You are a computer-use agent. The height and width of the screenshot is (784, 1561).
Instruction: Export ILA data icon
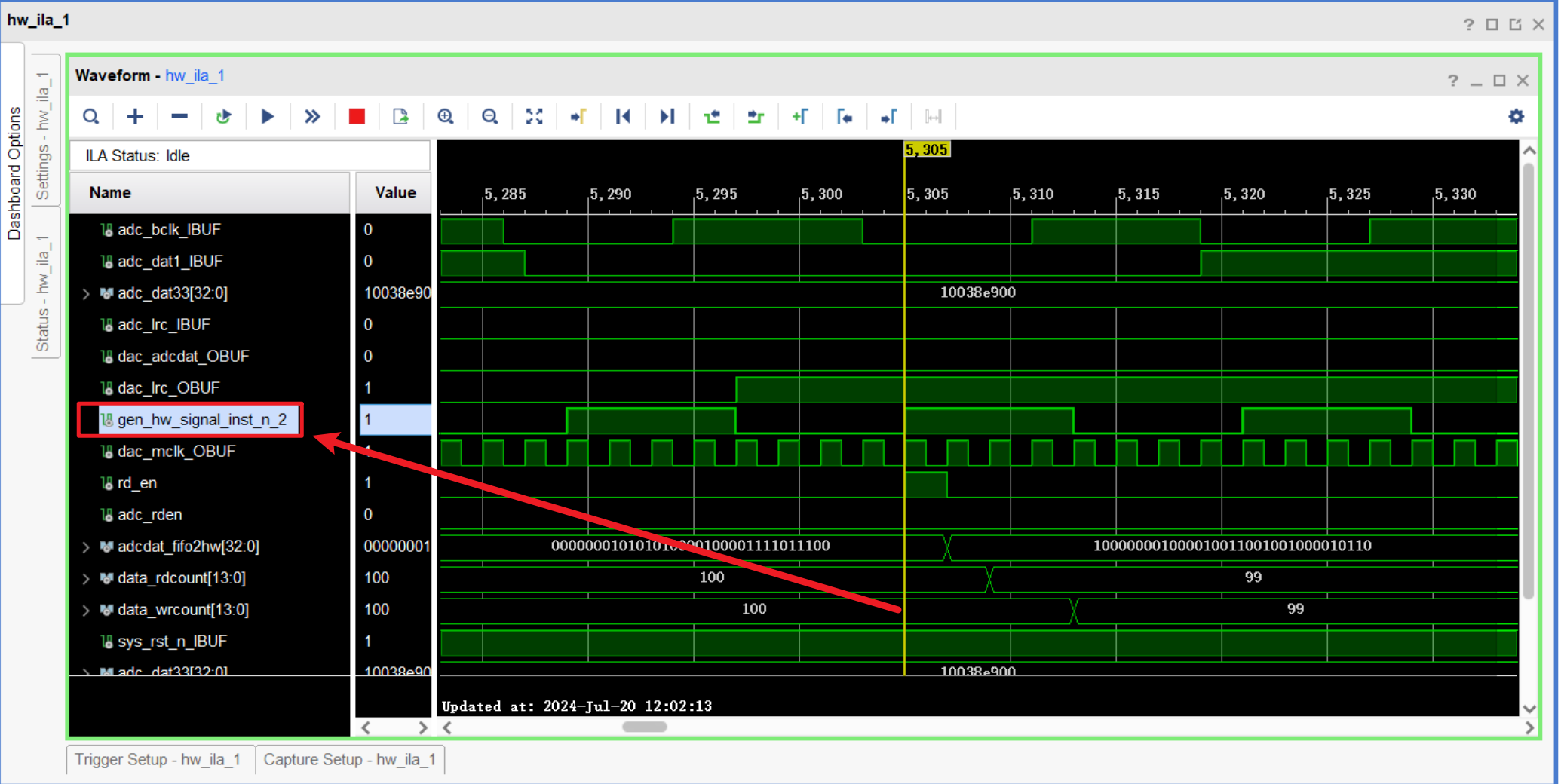point(400,117)
